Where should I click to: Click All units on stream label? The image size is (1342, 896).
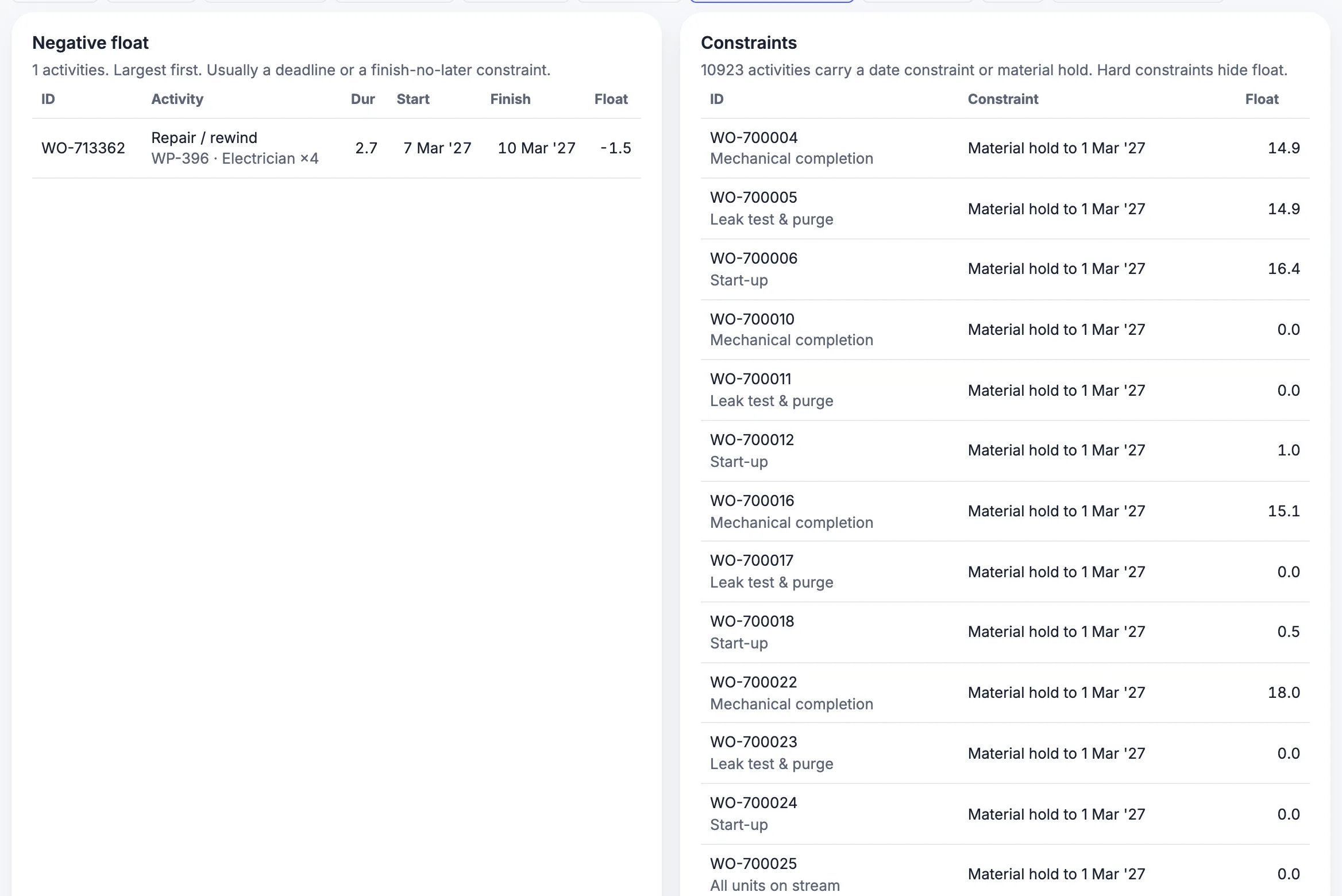774,886
